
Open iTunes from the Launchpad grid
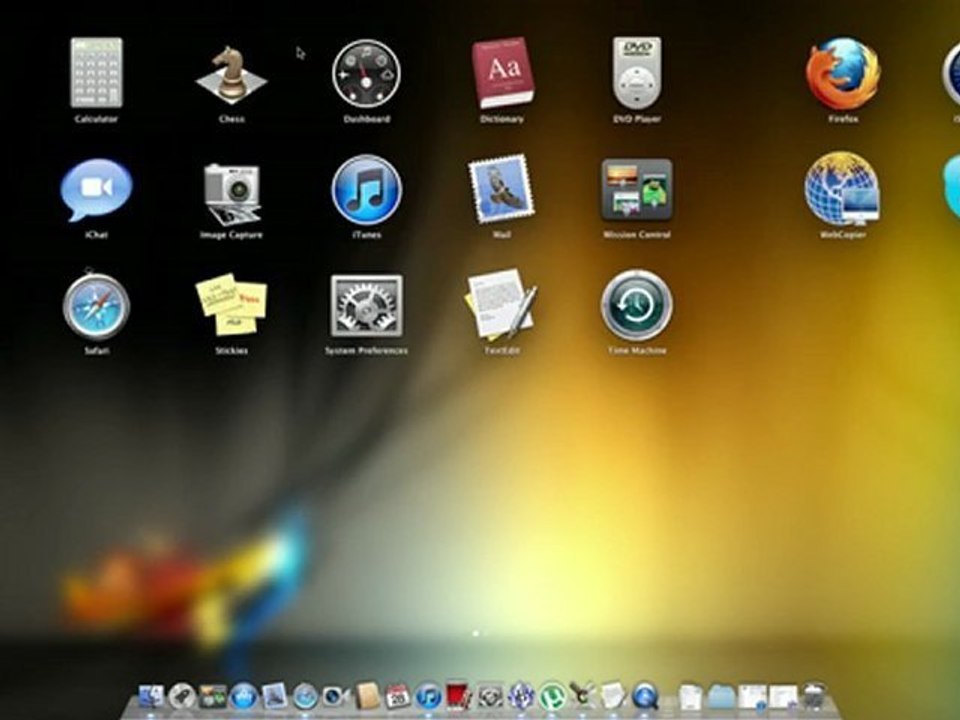point(366,190)
